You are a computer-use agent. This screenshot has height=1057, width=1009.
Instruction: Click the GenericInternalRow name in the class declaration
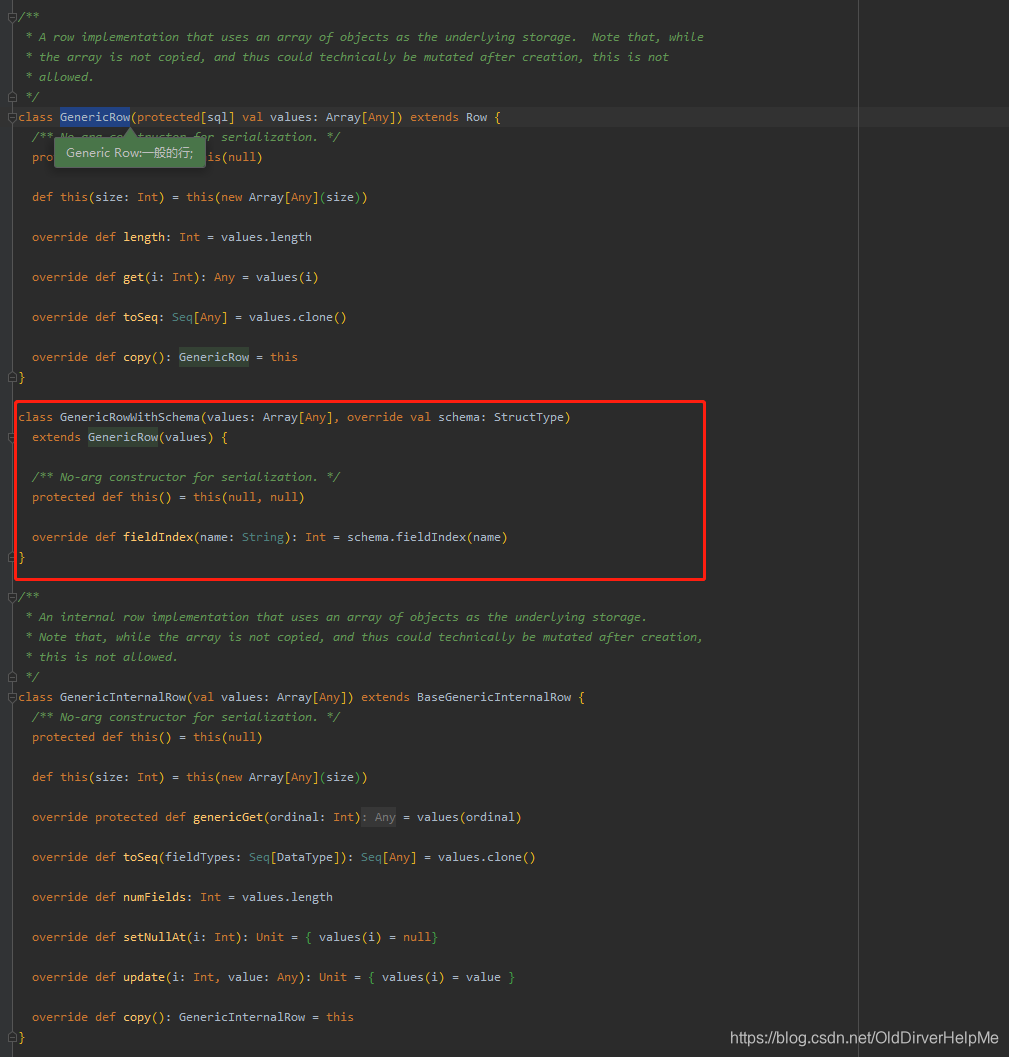(123, 697)
